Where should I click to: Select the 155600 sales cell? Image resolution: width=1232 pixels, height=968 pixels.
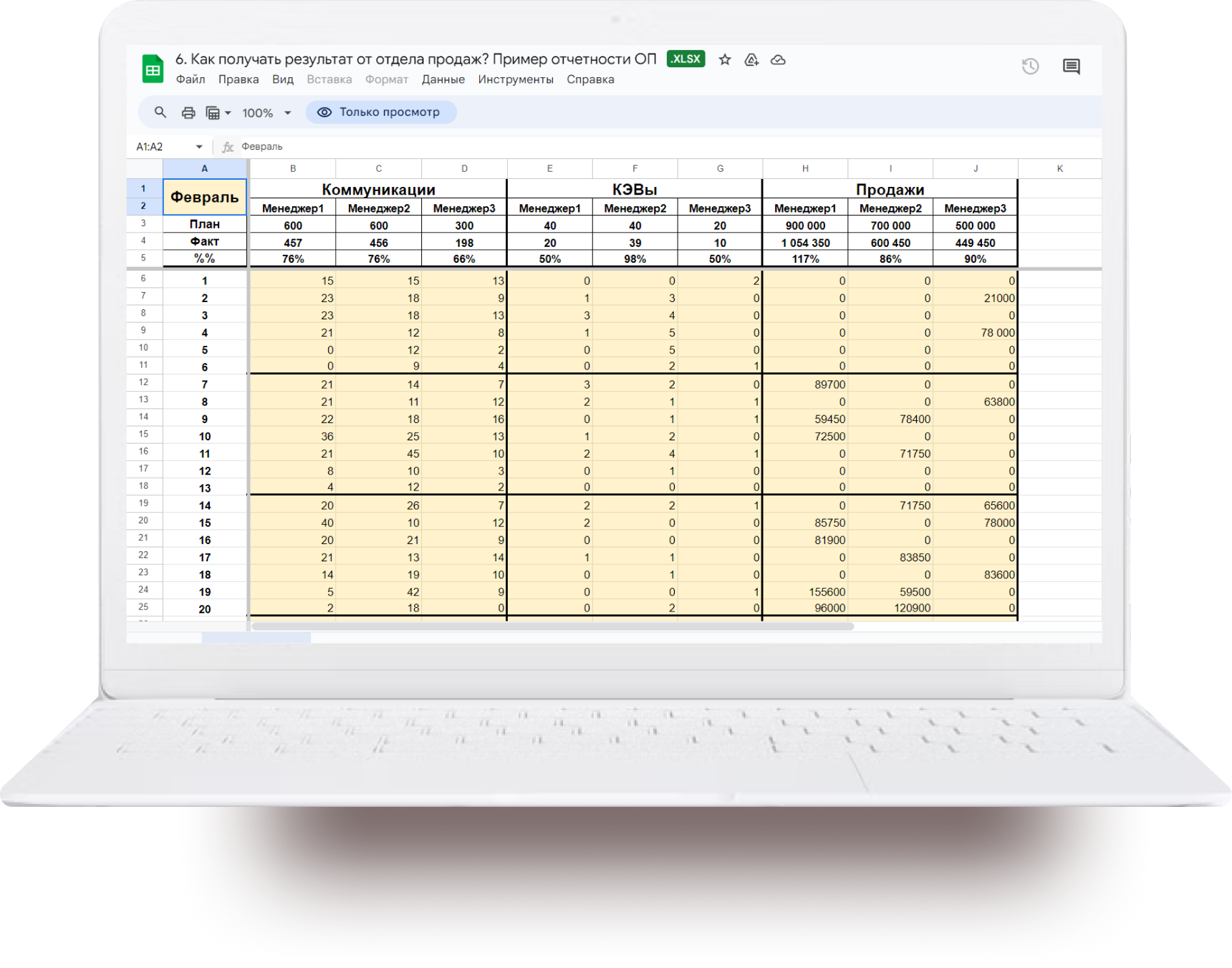coord(806,592)
